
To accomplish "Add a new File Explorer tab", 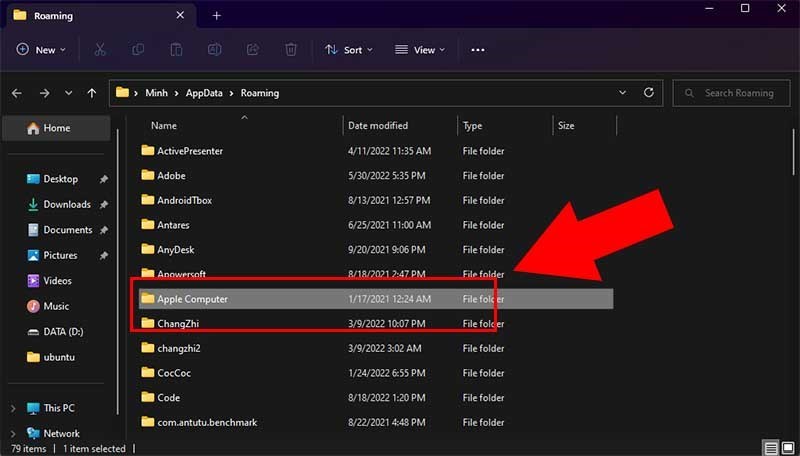I will point(216,15).
